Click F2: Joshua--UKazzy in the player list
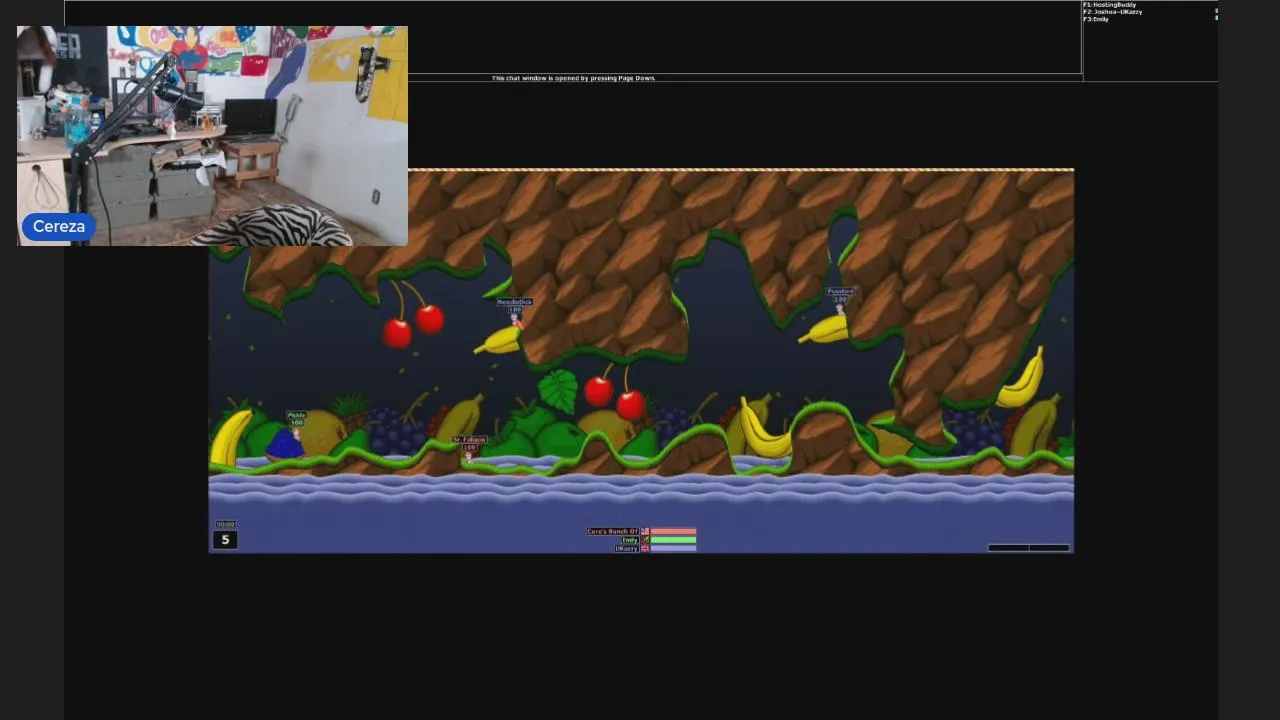 1112,12
